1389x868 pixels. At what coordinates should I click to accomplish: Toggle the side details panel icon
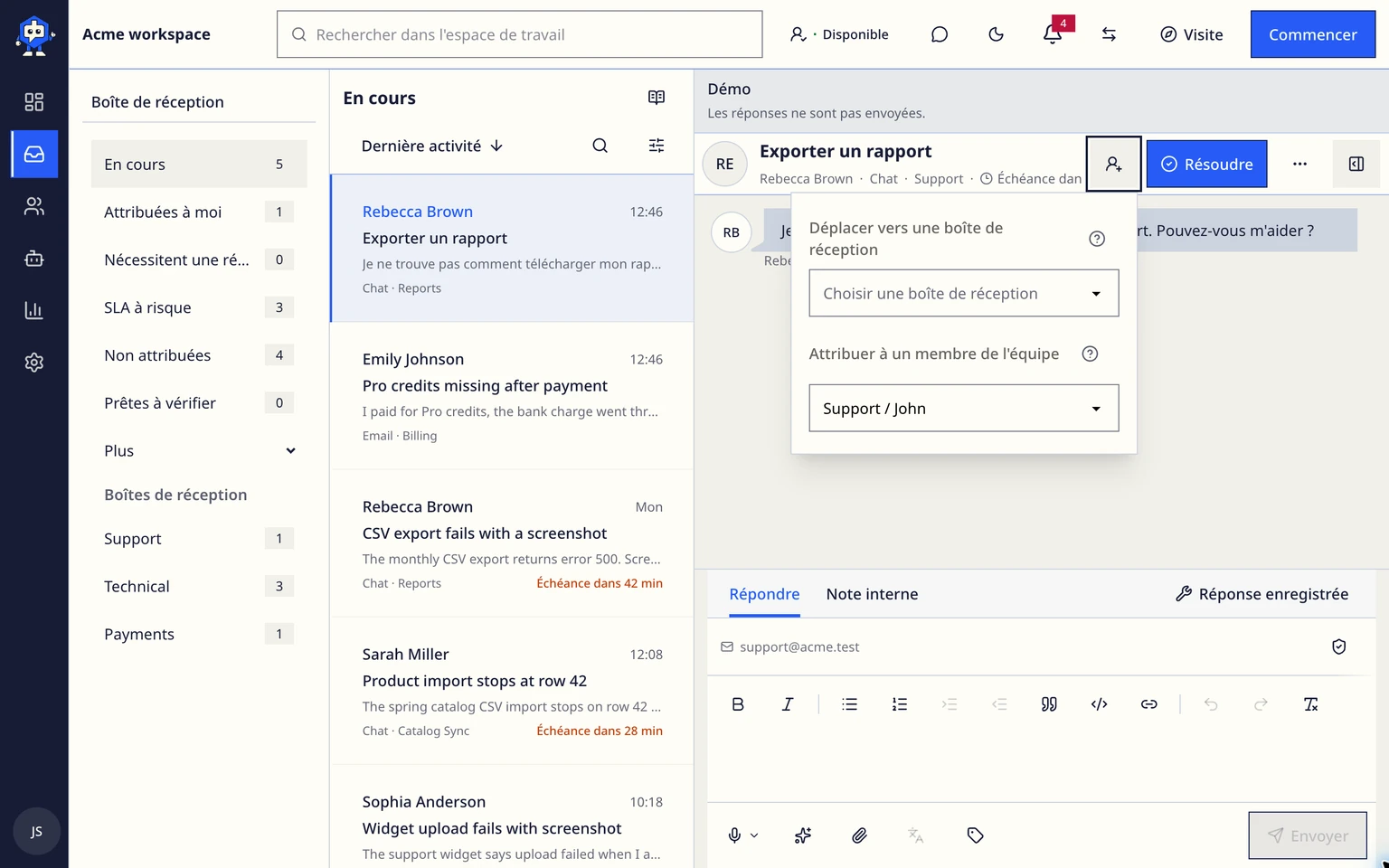(x=1356, y=164)
